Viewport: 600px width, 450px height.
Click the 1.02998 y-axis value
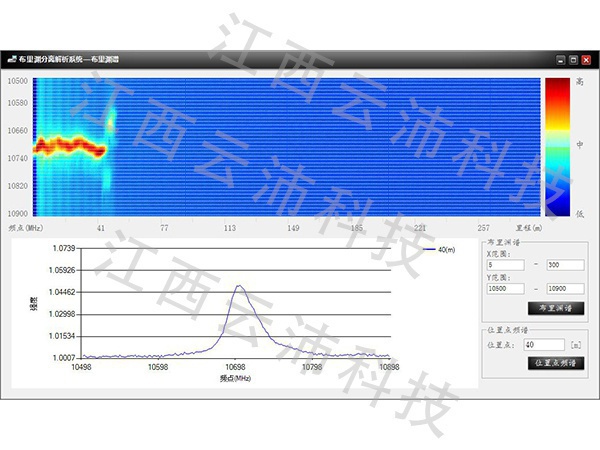(62, 314)
